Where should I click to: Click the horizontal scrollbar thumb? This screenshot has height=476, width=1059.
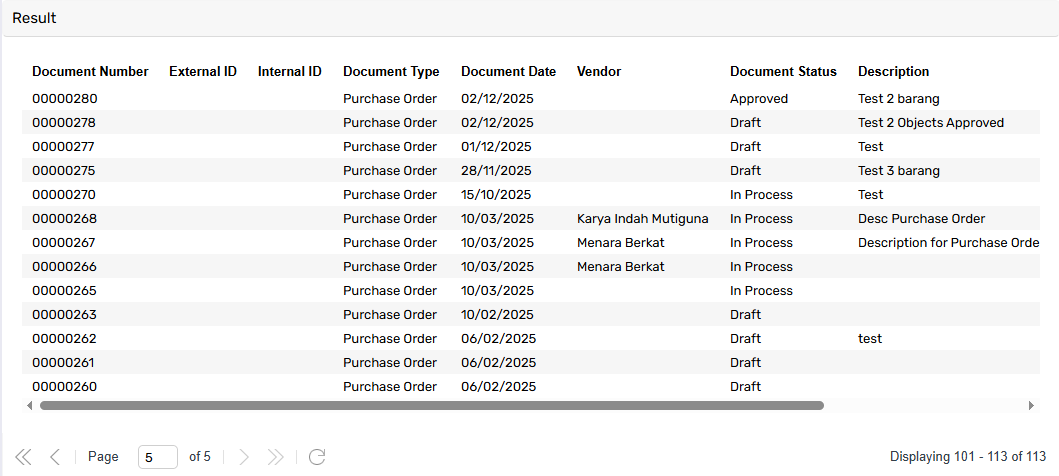430,406
